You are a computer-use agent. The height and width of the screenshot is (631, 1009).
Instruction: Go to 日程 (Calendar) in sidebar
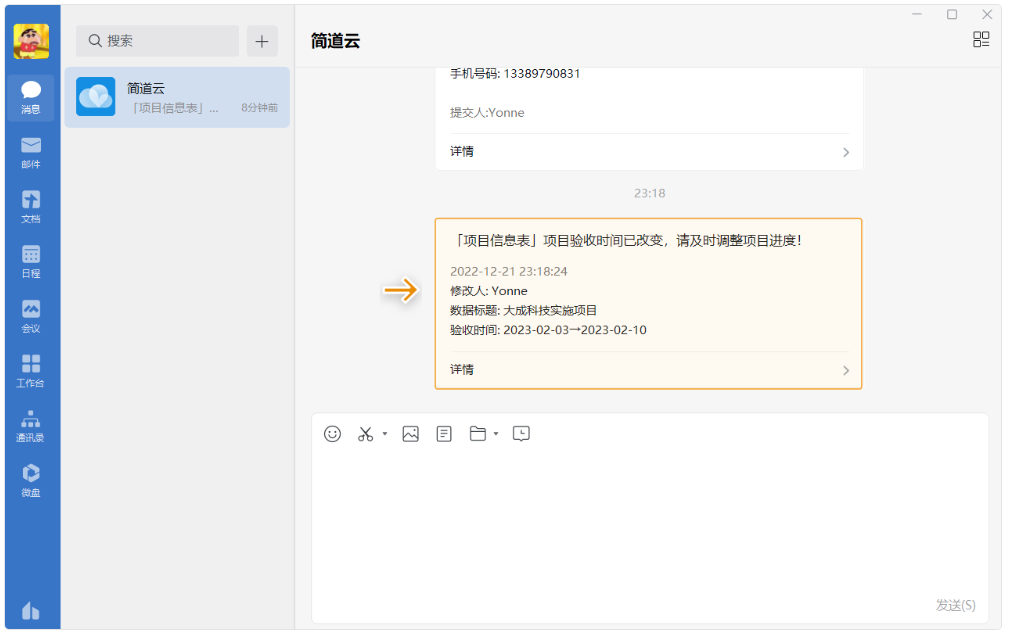point(31,261)
